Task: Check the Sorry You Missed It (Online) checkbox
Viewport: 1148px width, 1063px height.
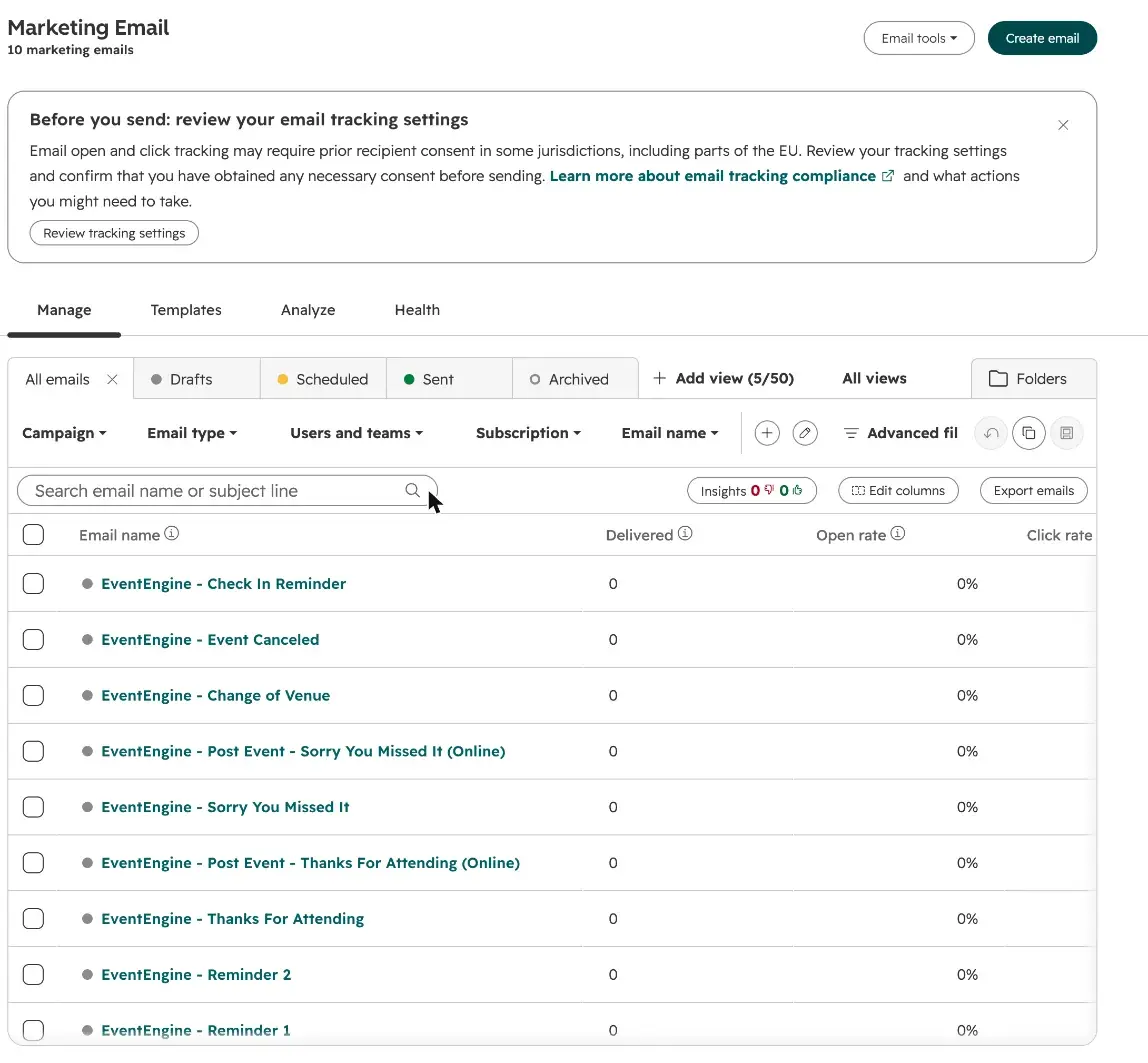Action: coord(33,751)
